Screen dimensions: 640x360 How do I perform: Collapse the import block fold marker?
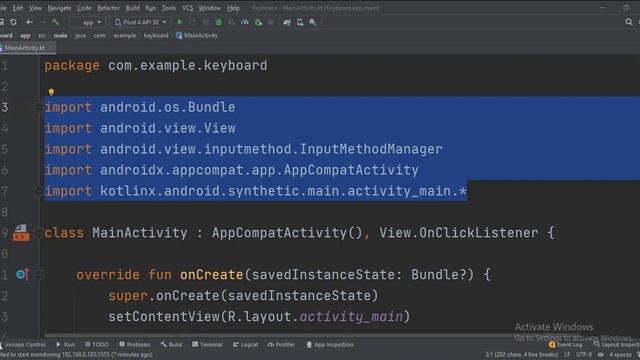tap(38, 108)
